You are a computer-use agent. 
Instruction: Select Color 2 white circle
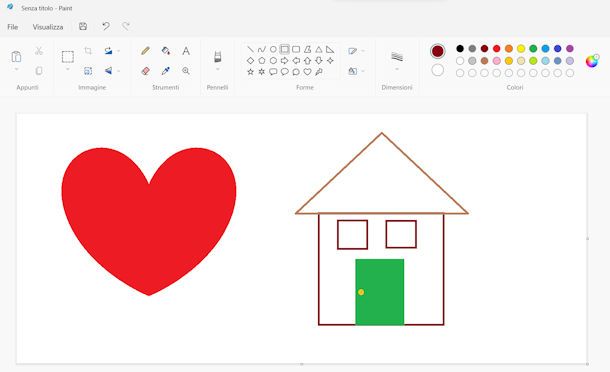[x=438, y=70]
